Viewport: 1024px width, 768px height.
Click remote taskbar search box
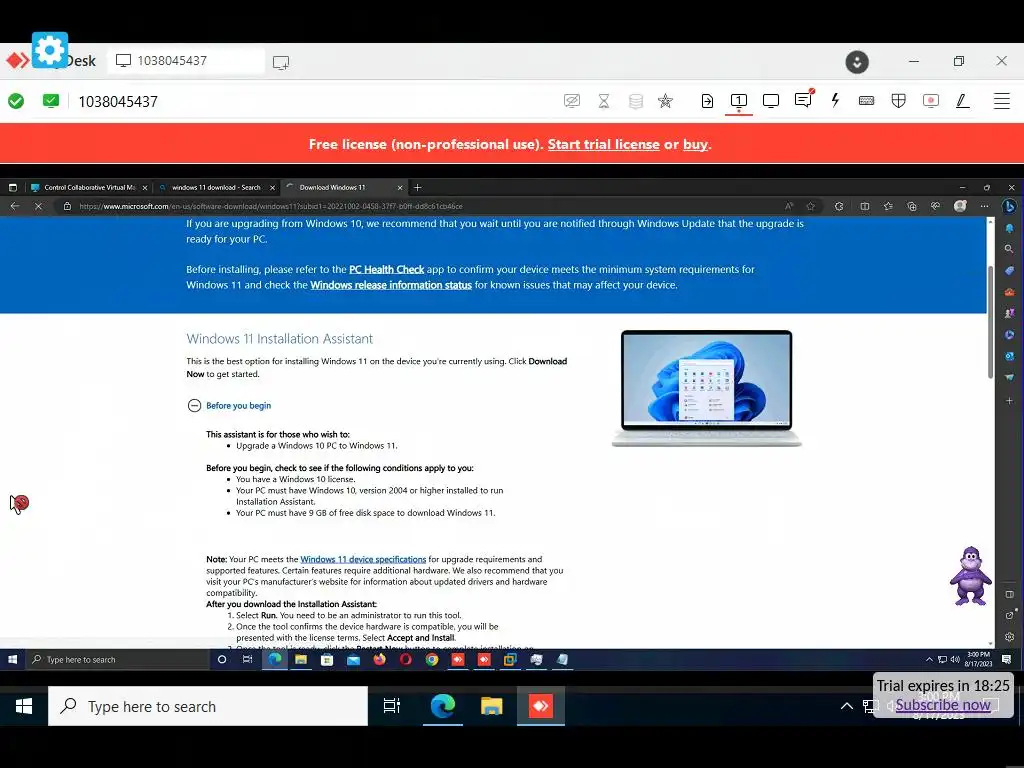(118, 660)
